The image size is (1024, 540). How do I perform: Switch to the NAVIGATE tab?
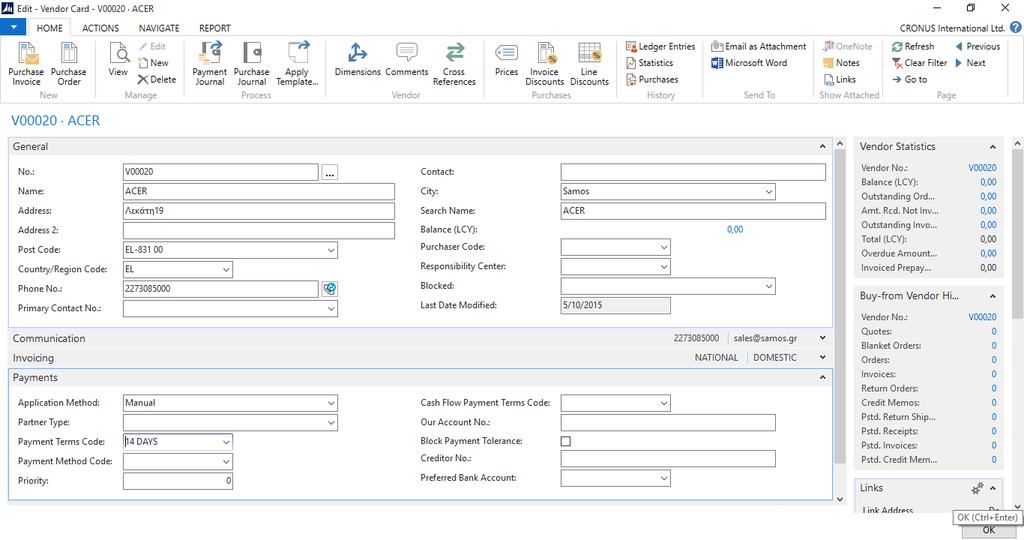tap(159, 28)
